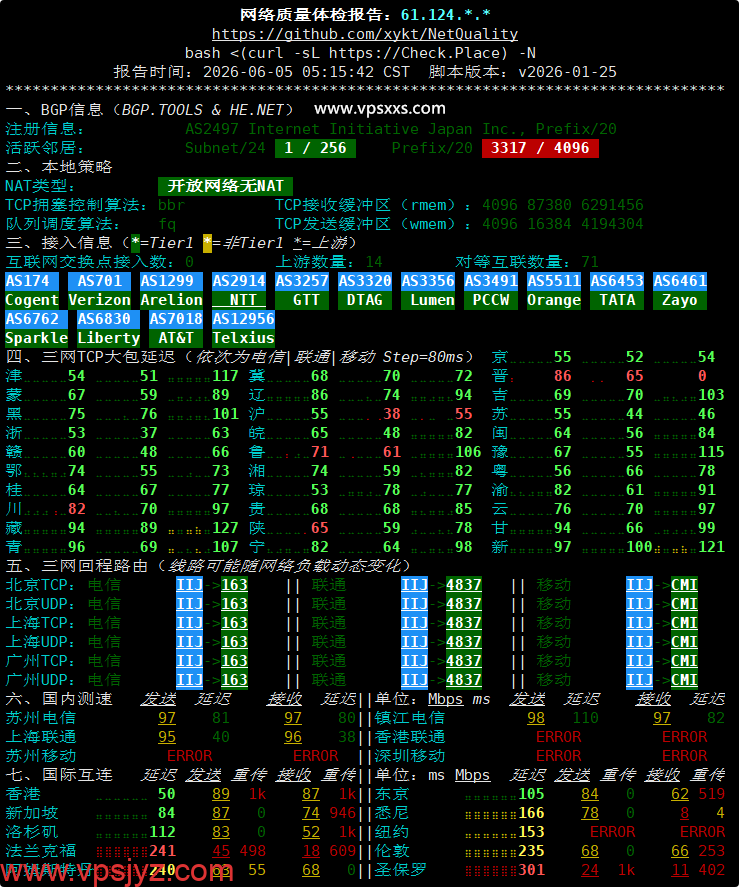Click the 新 Mobile latency value 121
The image size is (739, 887).
[711, 547]
